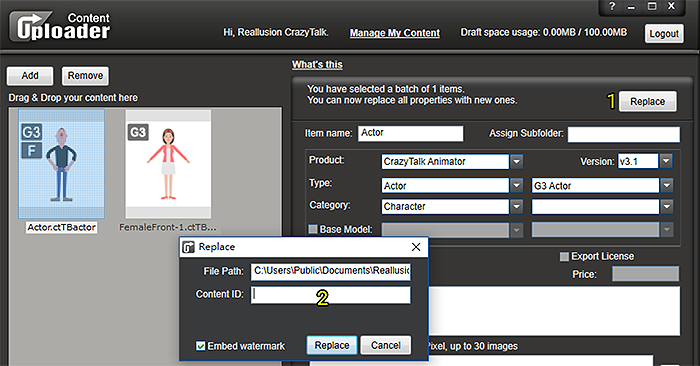Click the Assign Subfolder field

tap(624, 134)
